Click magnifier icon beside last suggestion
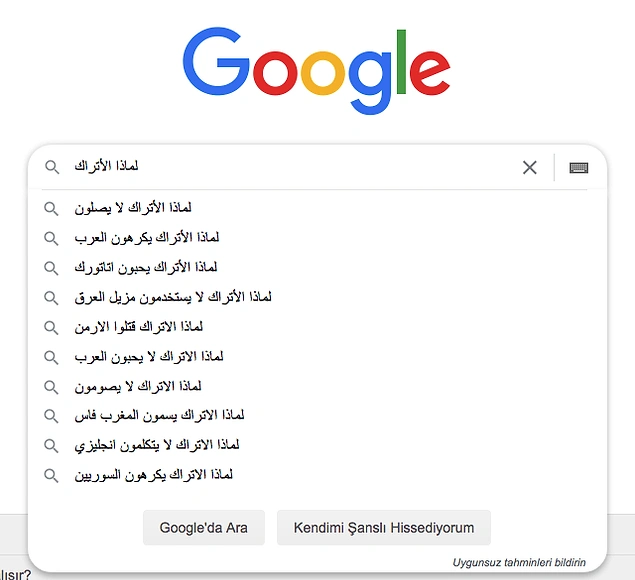 pyautogui.click(x=51, y=475)
